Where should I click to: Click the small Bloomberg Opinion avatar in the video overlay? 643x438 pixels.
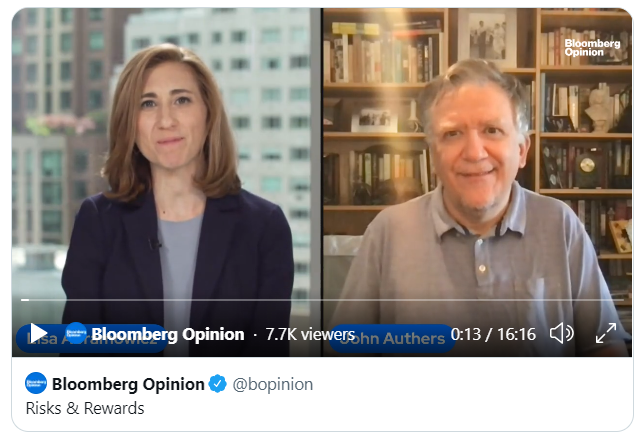click(76, 333)
